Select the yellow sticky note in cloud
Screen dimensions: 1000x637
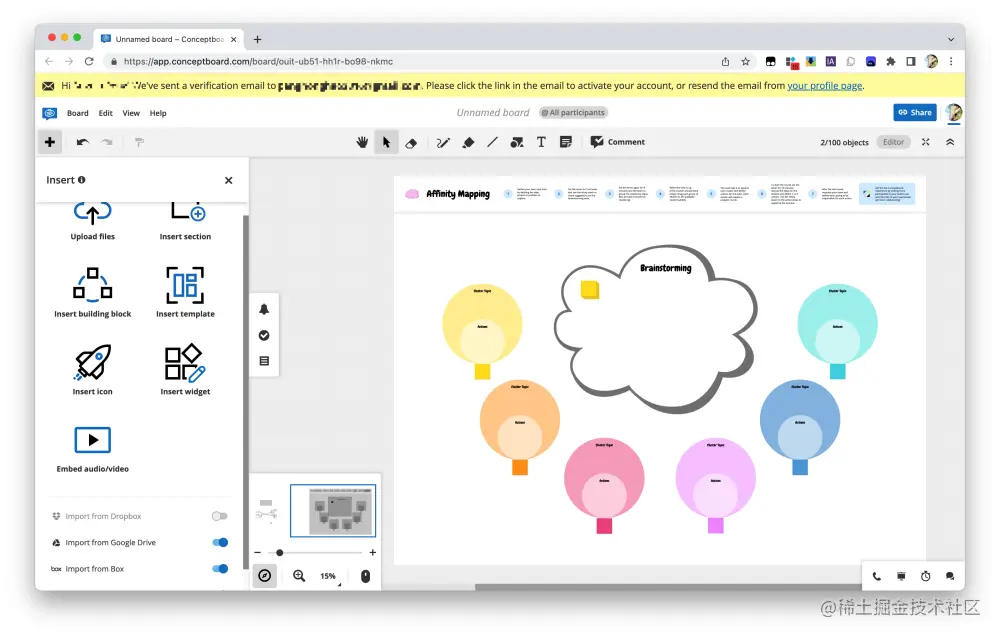(589, 289)
